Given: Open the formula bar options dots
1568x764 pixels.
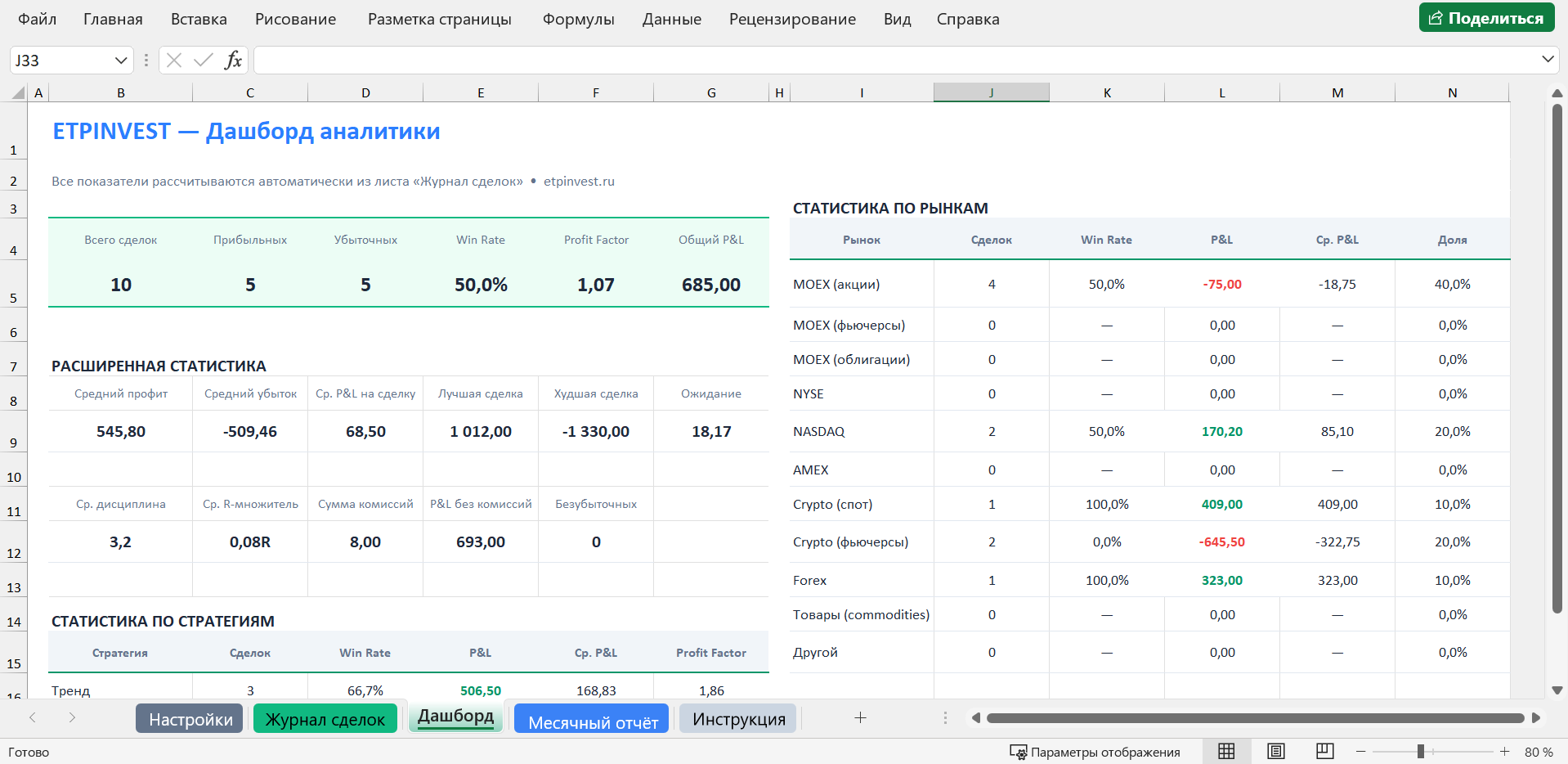Looking at the screenshot, I should coord(146,60).
